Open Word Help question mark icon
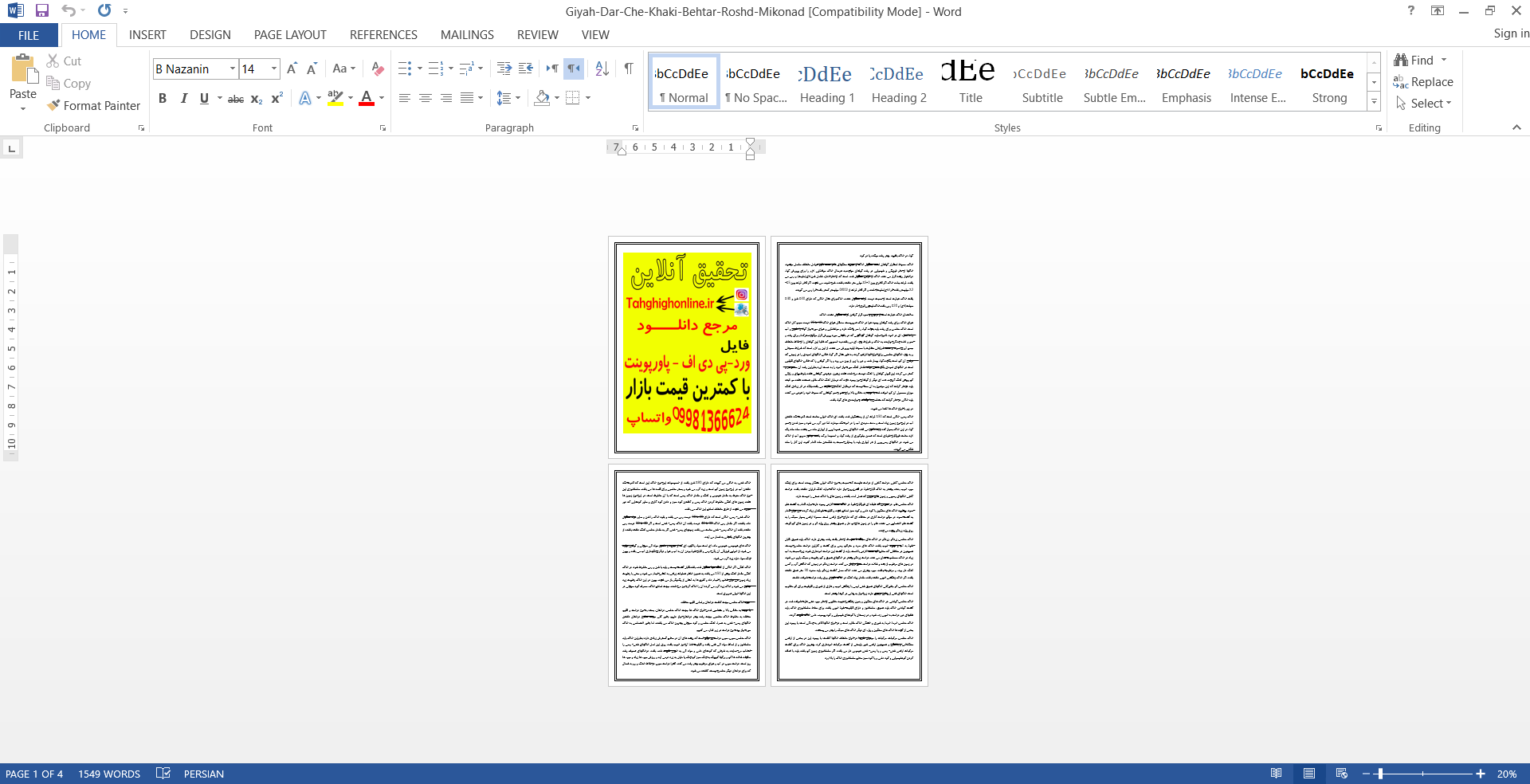This screenshot has width=1530, height=784. click(1411, 10)
